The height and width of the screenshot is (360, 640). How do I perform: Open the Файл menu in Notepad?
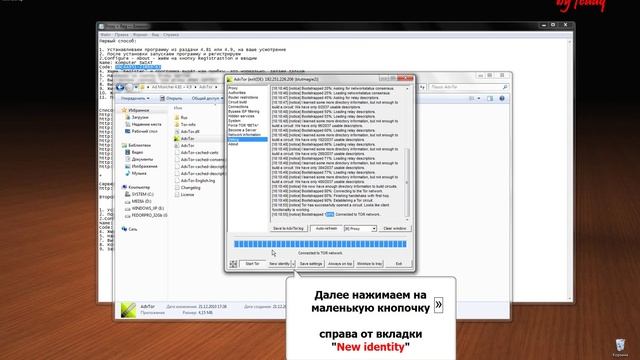coord(105,35)
